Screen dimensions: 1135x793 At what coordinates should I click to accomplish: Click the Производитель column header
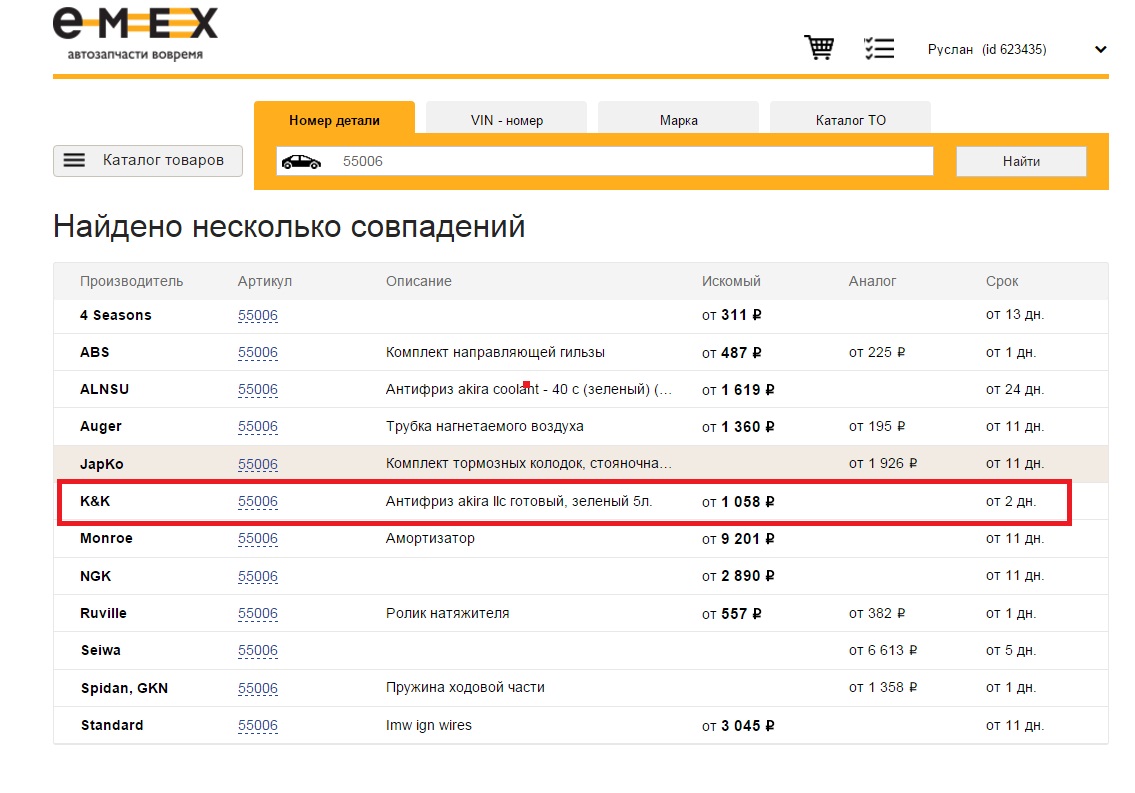[132, 281]
